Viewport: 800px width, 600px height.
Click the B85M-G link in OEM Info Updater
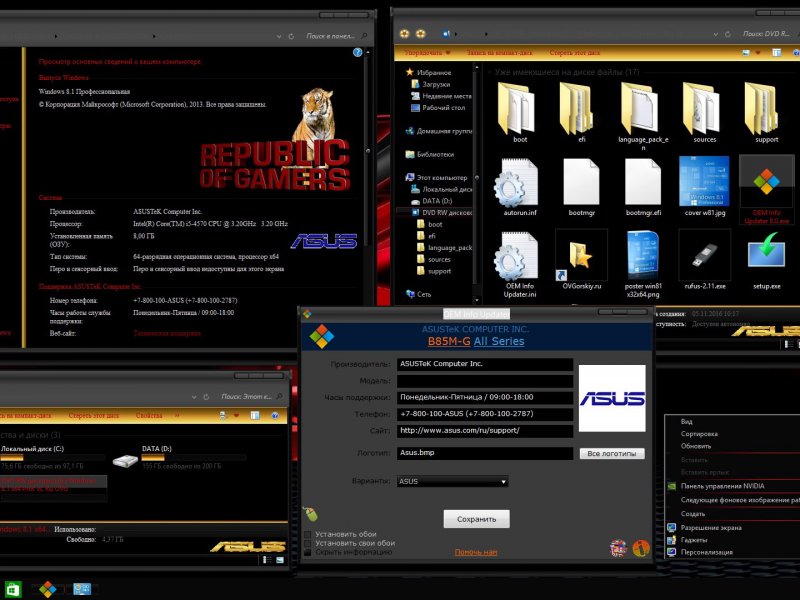449,341
